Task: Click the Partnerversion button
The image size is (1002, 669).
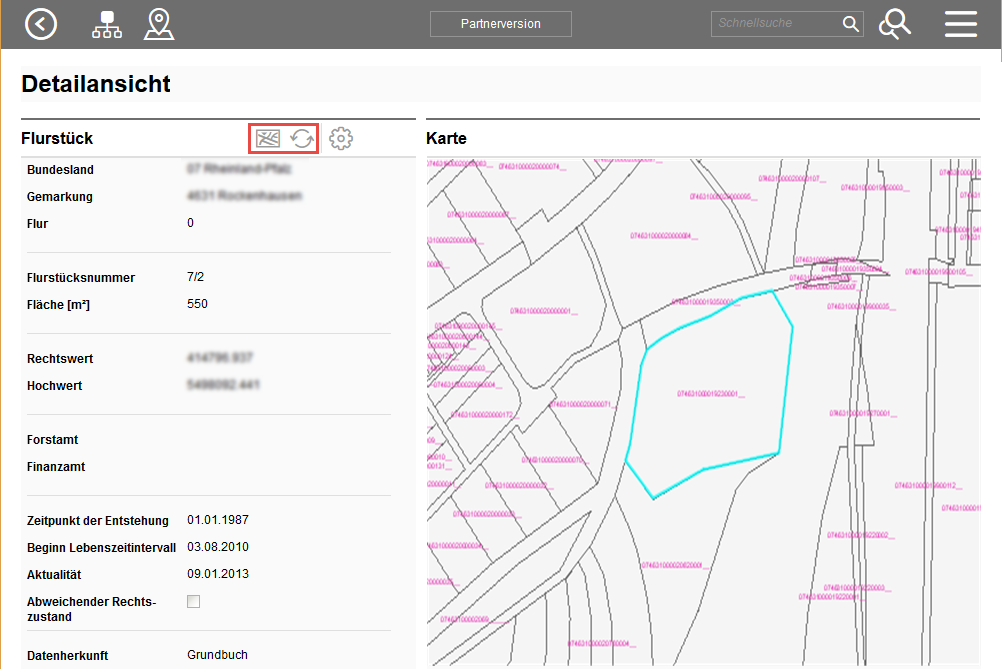Action: coord(500,24)
